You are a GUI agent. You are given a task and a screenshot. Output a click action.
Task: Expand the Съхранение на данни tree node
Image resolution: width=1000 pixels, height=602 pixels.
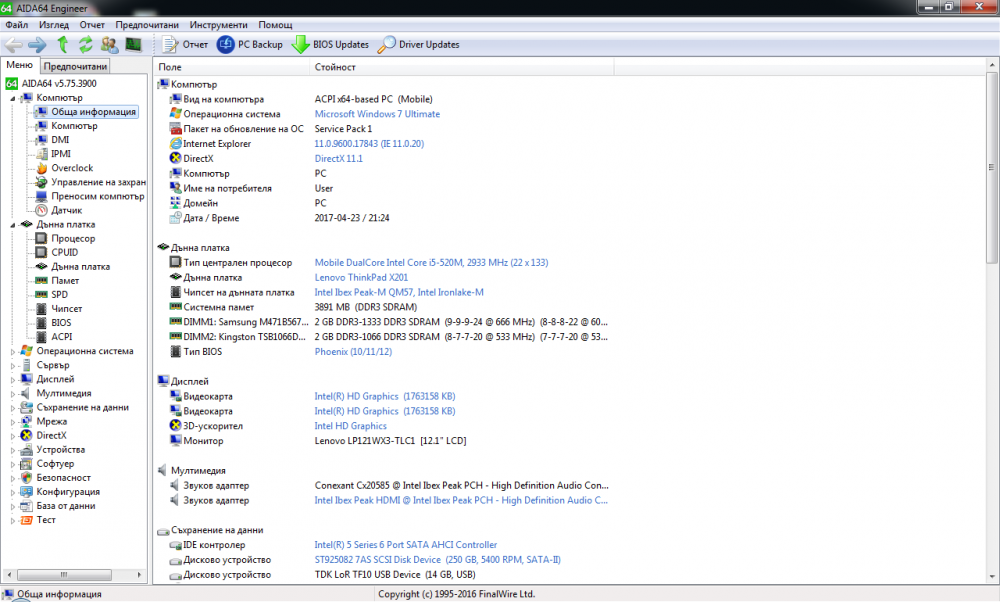(13, 407)
